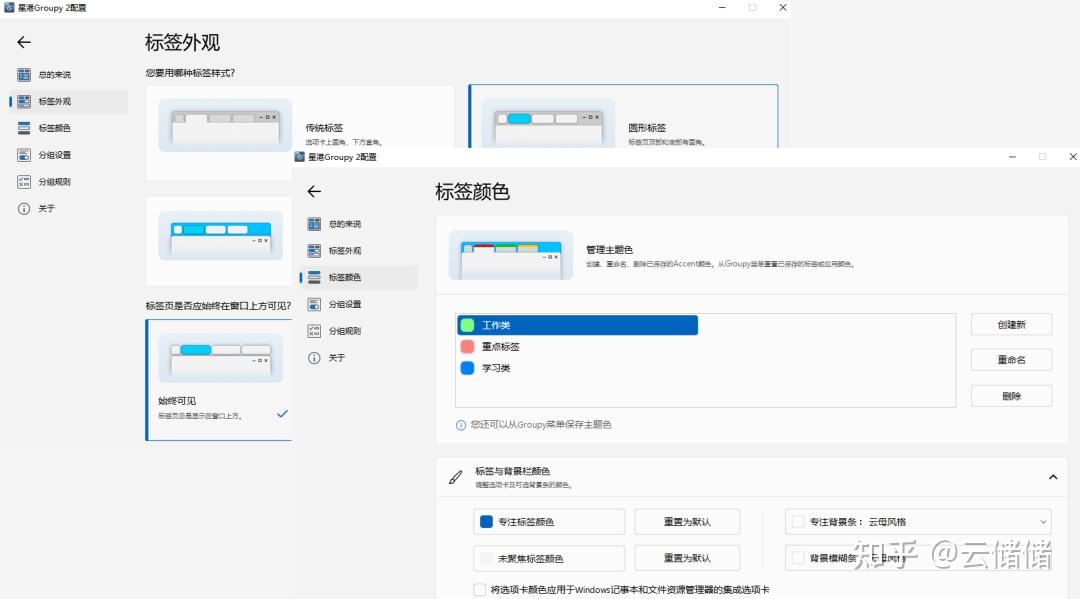Enable the 专注背景条 云母风格 checkbox
The image size is (1080, 599).
pos(796,521)
